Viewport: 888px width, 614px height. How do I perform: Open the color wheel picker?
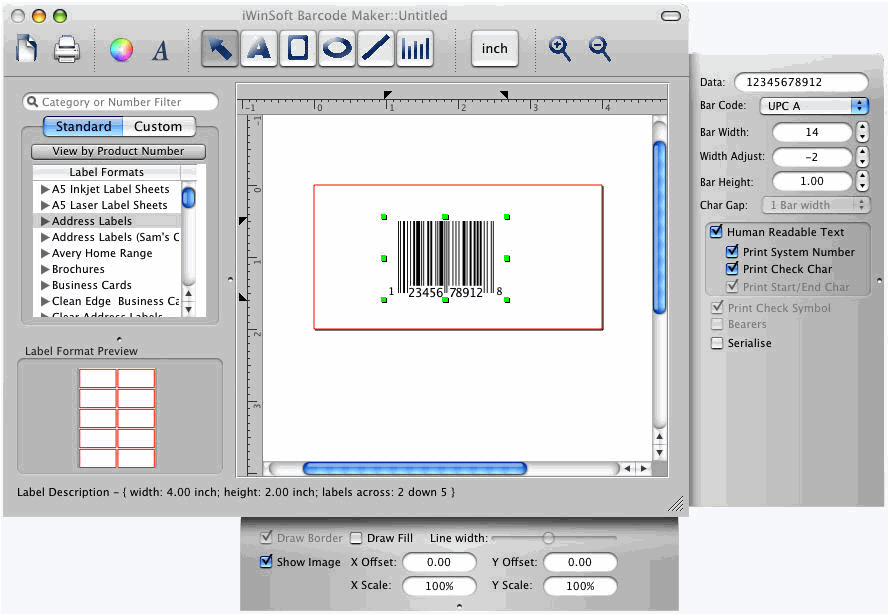(121, 49)
